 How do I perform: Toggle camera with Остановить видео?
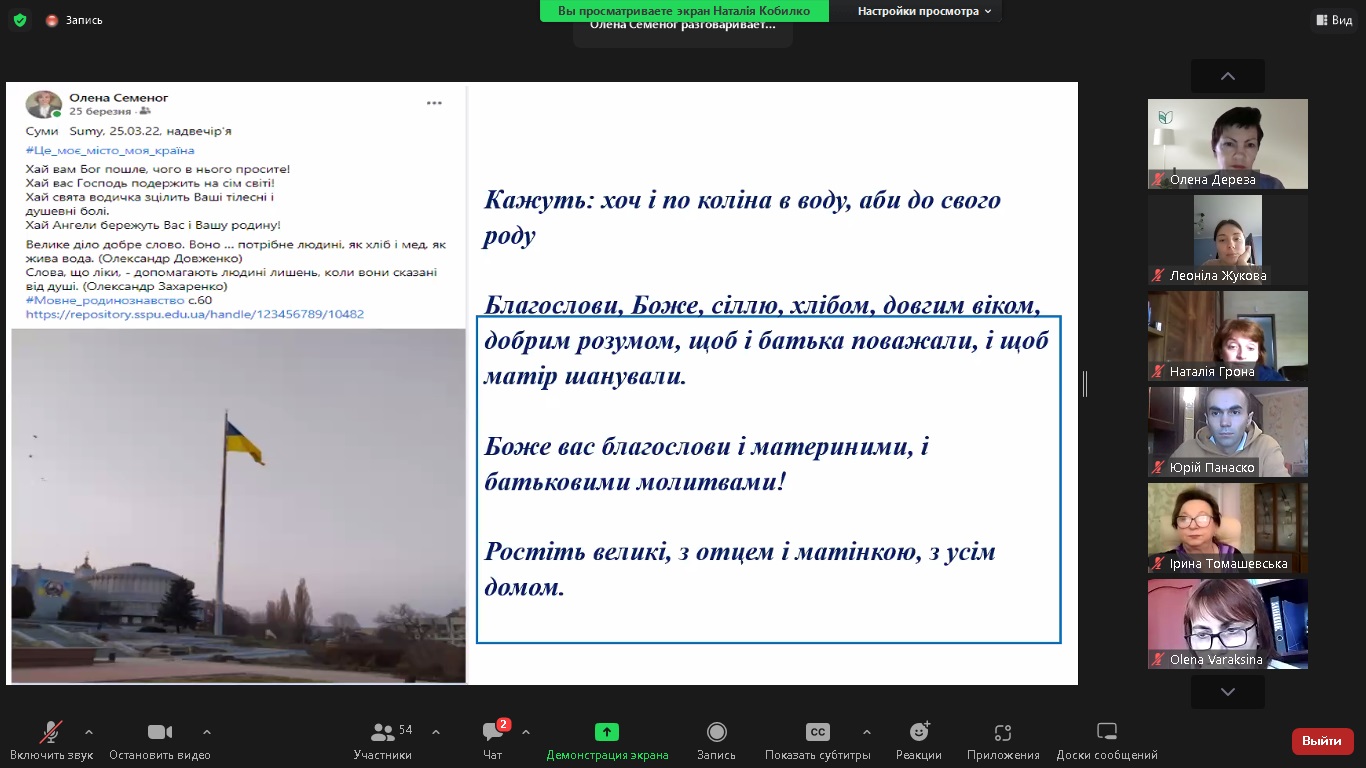pyautogui.click(x=159, y=741)
